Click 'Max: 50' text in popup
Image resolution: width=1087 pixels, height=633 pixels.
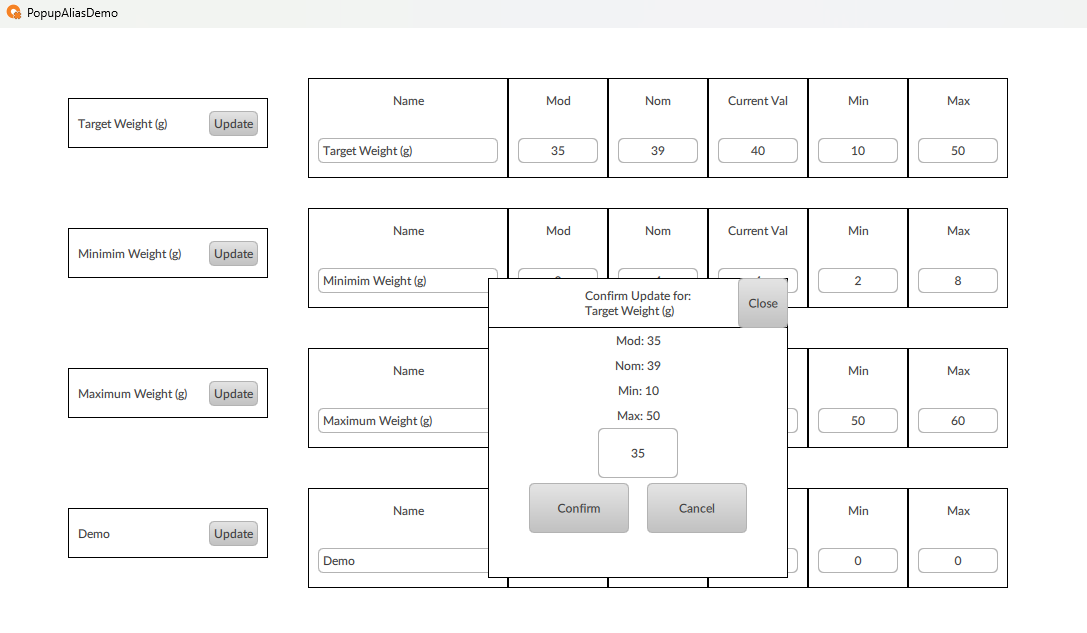pyautogui.click(x=638, y=415)
